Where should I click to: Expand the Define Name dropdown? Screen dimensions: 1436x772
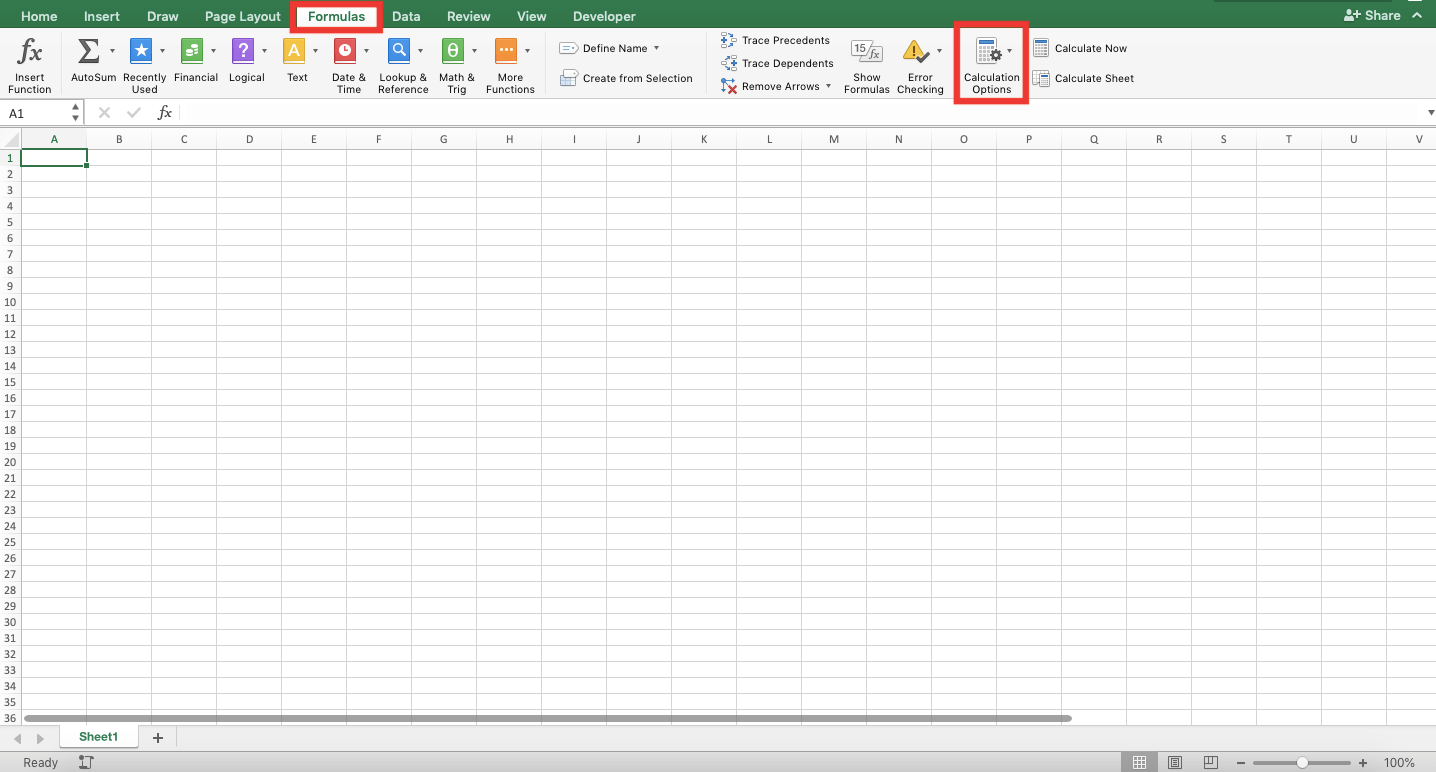[x=657, y=47]
